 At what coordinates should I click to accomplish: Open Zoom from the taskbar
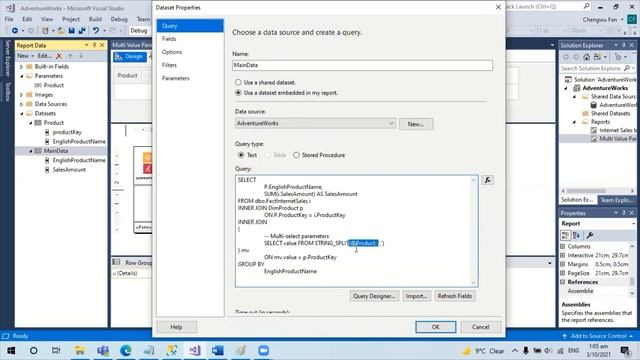click(x=264, y=351)
